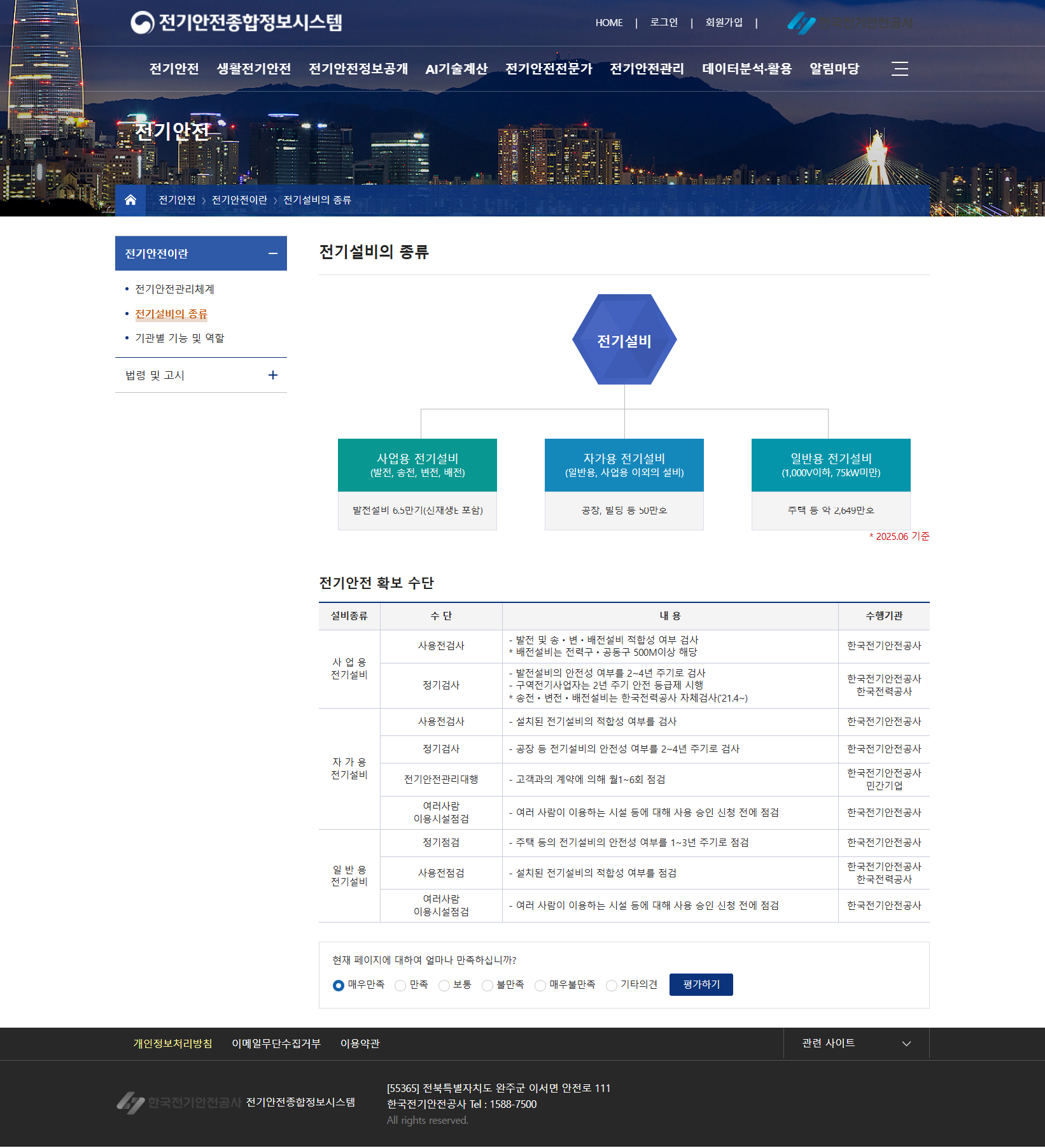Viewport: 1045px width, 1148px height.
Task: Open the 데이터분석·활용 menu
Action: pos(747,69)
